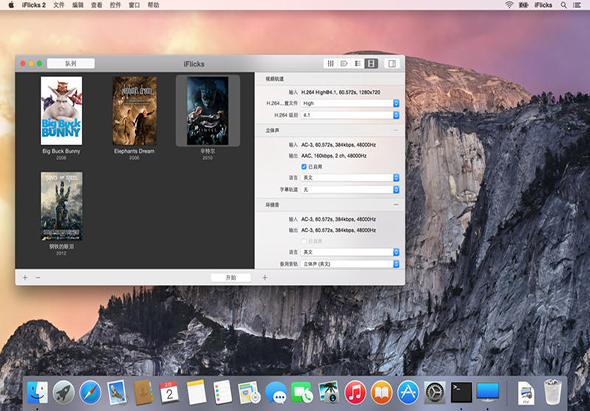The width and height of the screenshot is (590, 411).
Task: Open the iFlicks 2 application menu
Action: (33, 5)
